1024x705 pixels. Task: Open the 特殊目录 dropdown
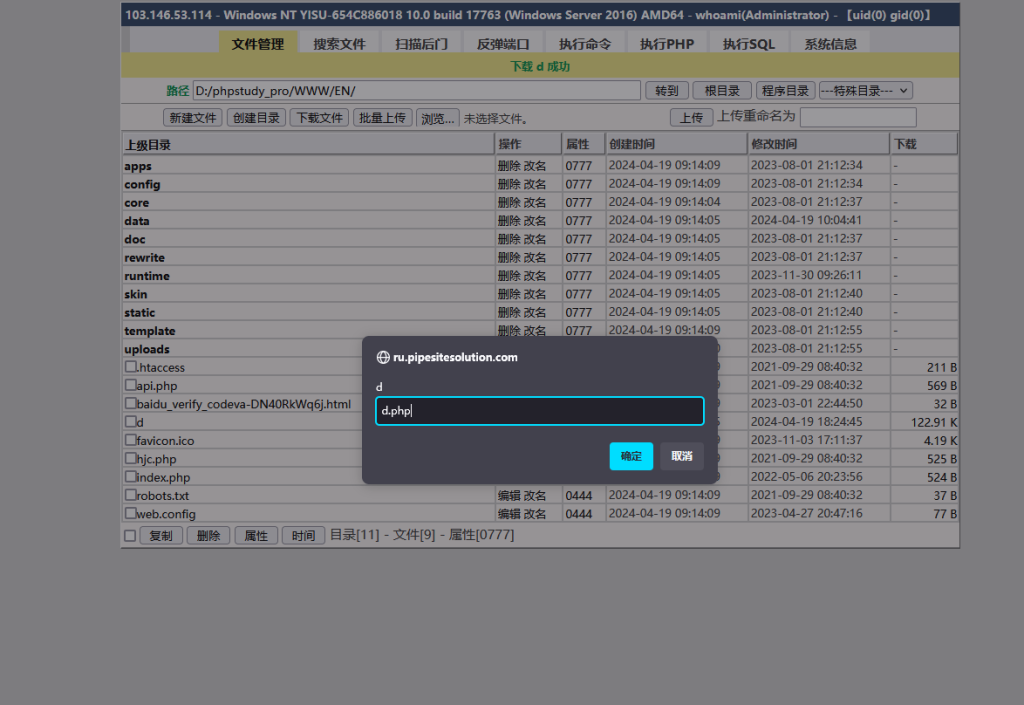(865, 91)
